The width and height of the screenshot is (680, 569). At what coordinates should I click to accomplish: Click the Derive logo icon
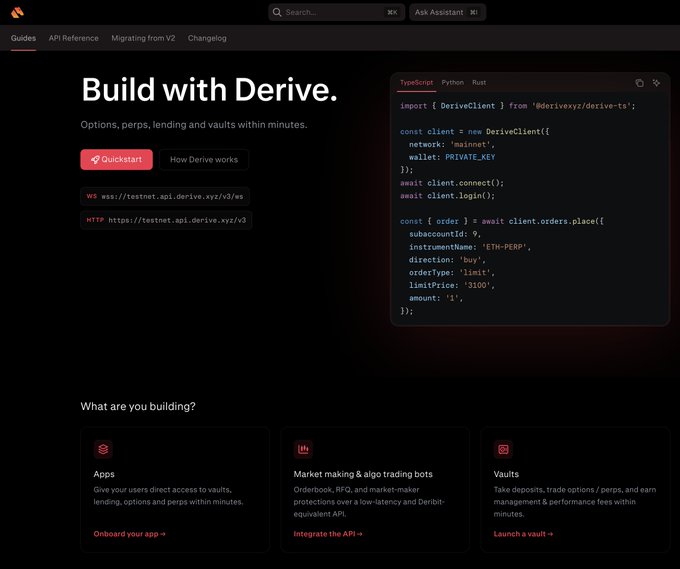17,13
